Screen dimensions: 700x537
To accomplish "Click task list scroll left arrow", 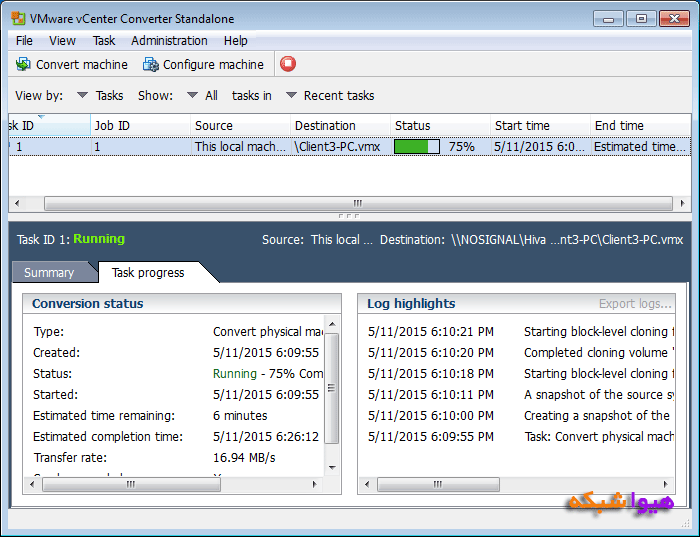I will 17,204.
